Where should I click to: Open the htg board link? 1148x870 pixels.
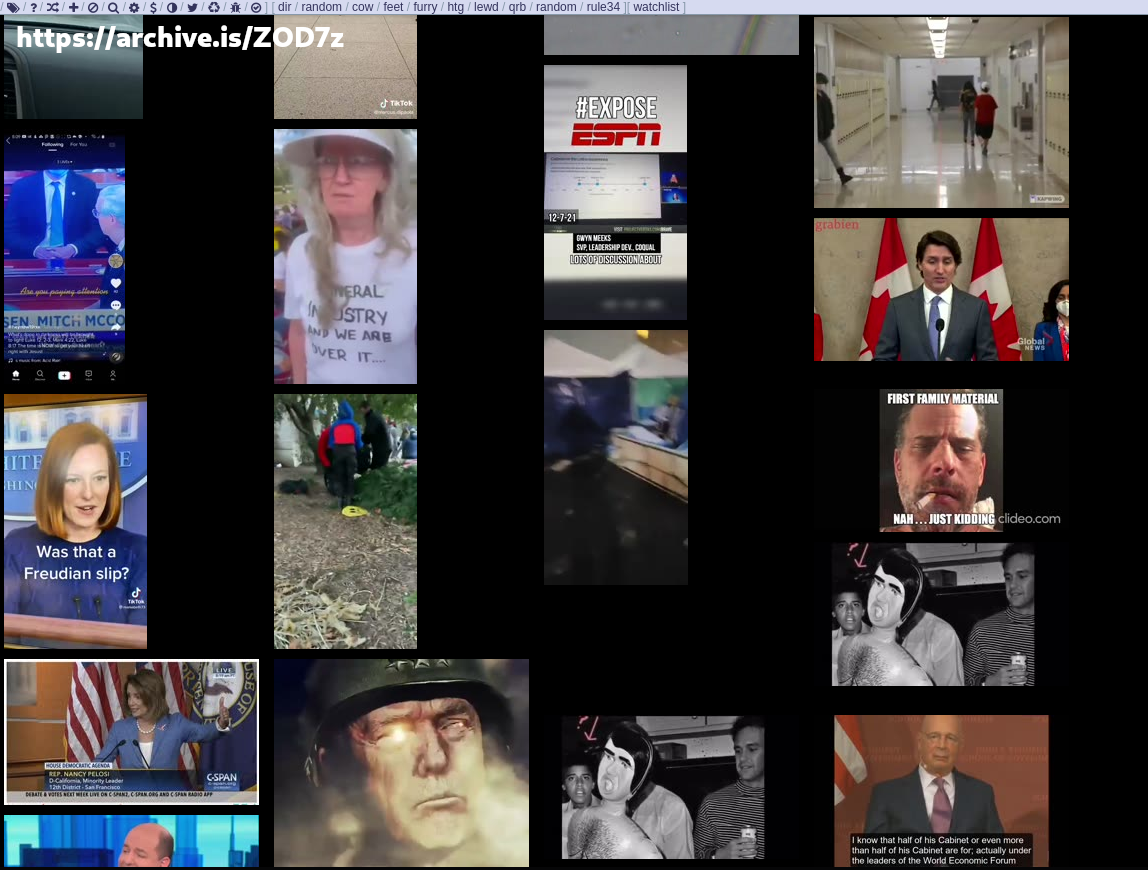coord(455,7)
